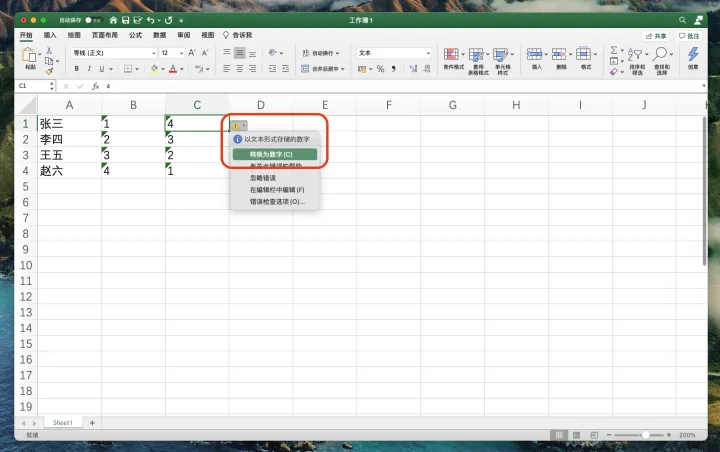
Task: Toggle italic formatting
Action: pos(89,69)
